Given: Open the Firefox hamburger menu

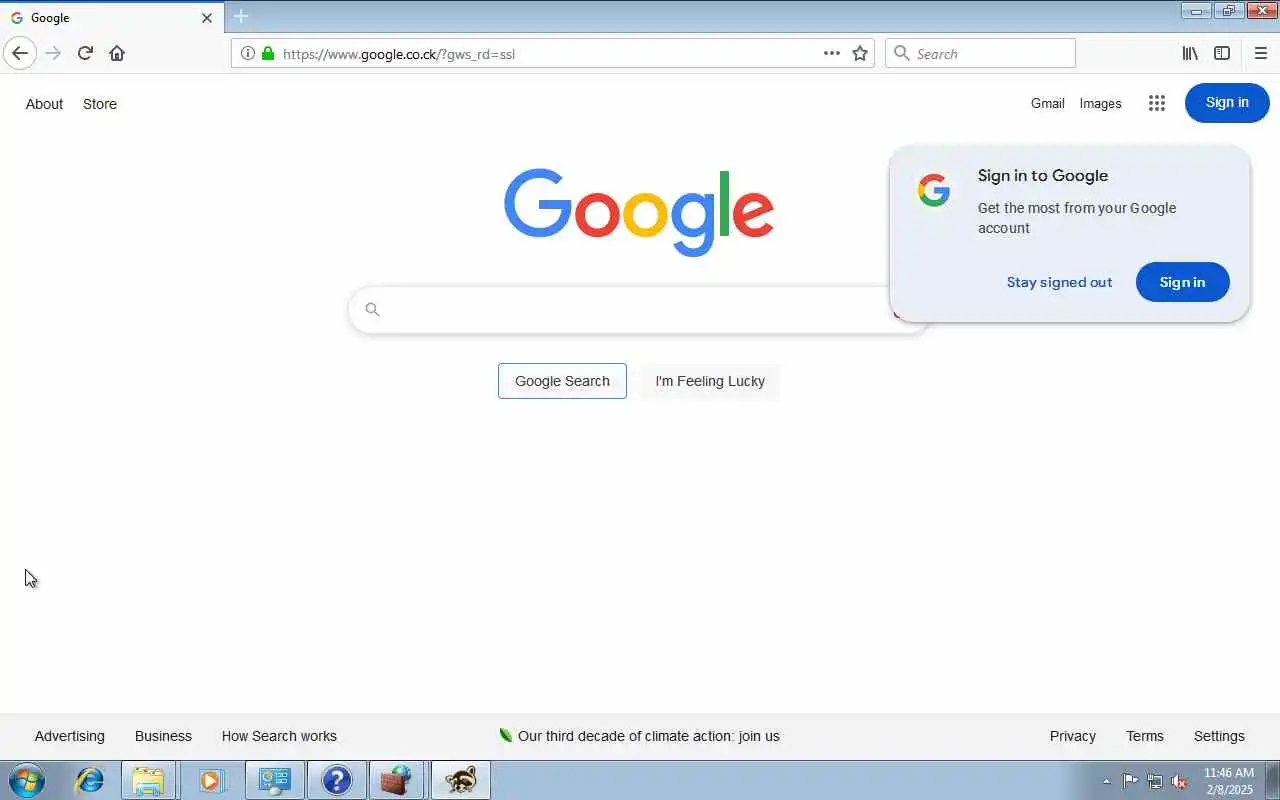Looking at the screenshot, I should point(1260,53).
